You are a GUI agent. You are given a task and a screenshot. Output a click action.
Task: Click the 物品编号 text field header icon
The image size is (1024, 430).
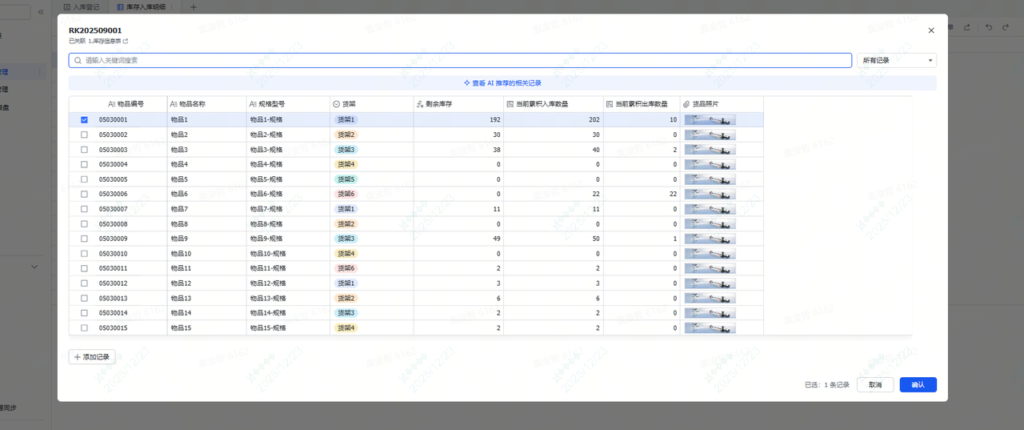click(x=111, y=103)
